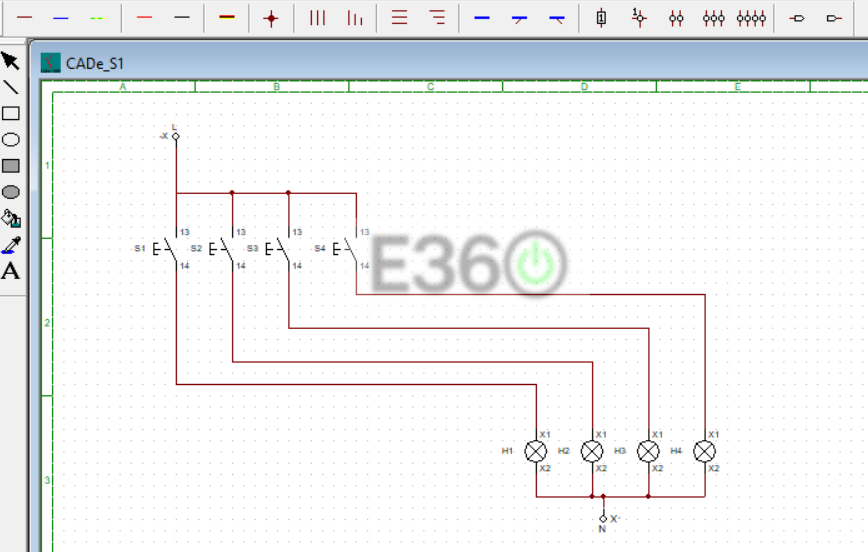
Task: Select the three equal vertical wires tool
Action: tap(317, 18)
